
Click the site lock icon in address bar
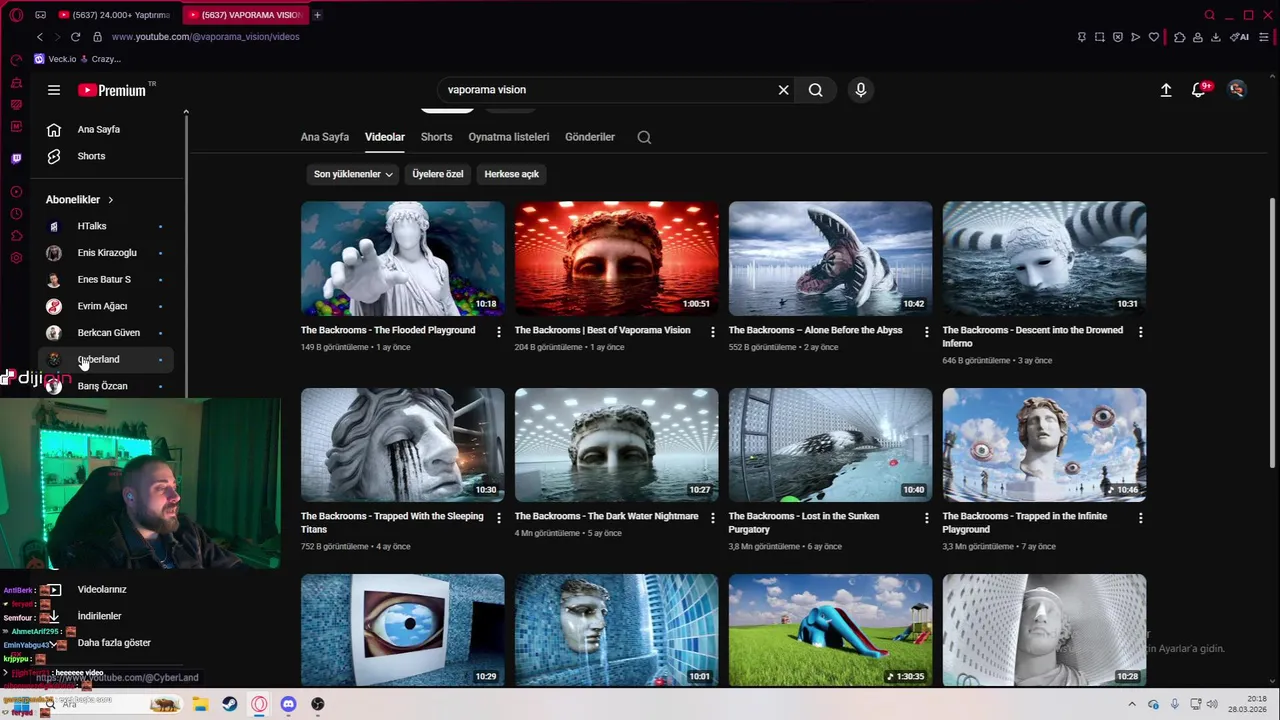tap(97, 37)
